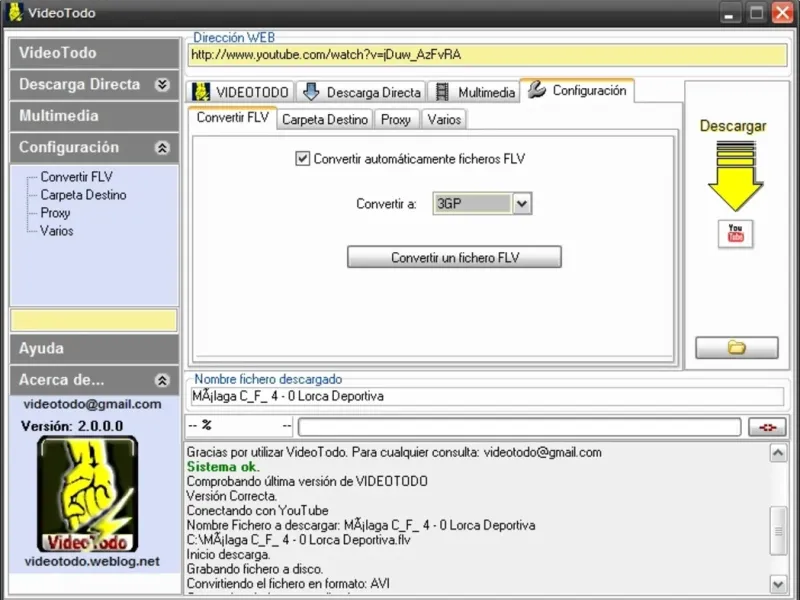This screenshot has width=800, height=600.
Task: Click the 'Conectando con YouTube' log line
Action: (x=257, y=511)
